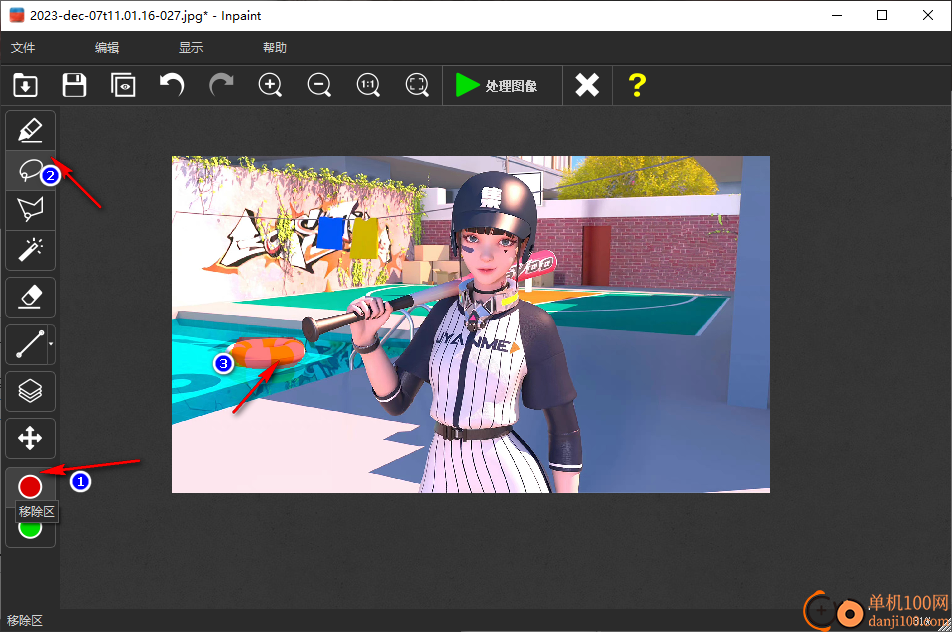This screenshot has height=632, width=952.
Task: Open the 编辑 menu
Action: point(107,47)
